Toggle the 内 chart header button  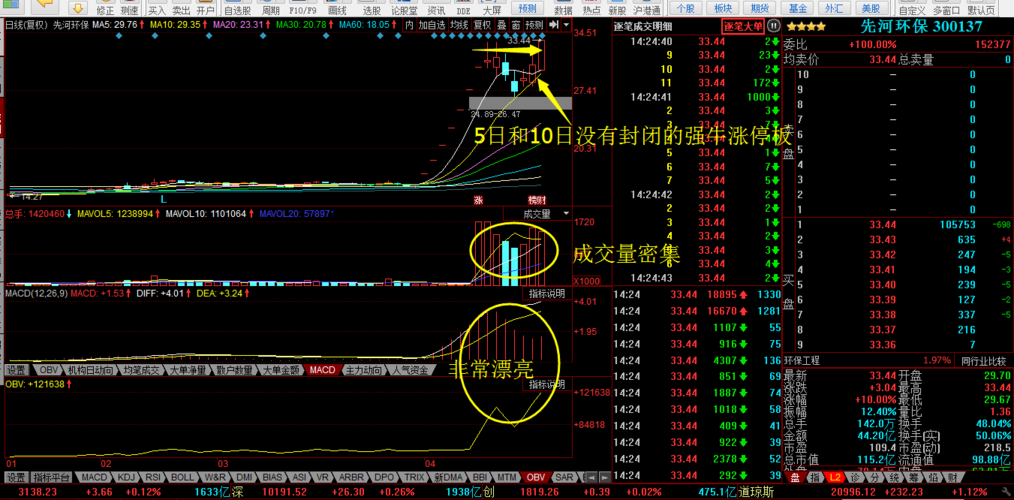click(409, 25)
